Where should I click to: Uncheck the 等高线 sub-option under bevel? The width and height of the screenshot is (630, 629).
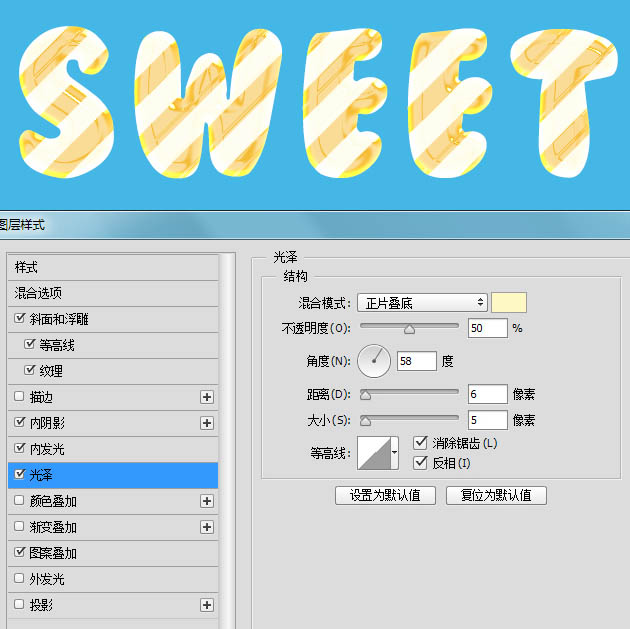pos(29,344)
